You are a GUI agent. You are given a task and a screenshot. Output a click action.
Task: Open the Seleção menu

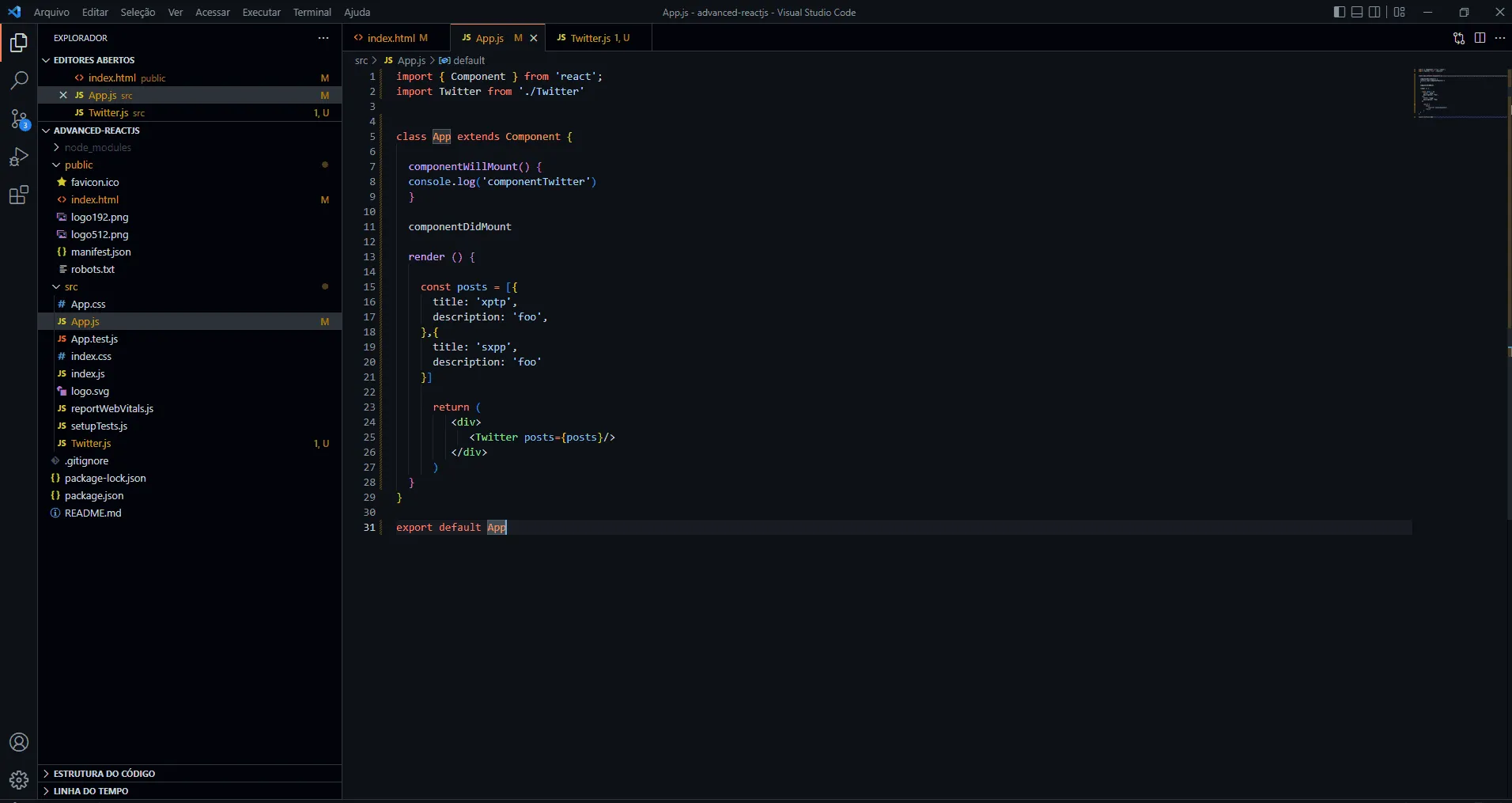(138, 12)
